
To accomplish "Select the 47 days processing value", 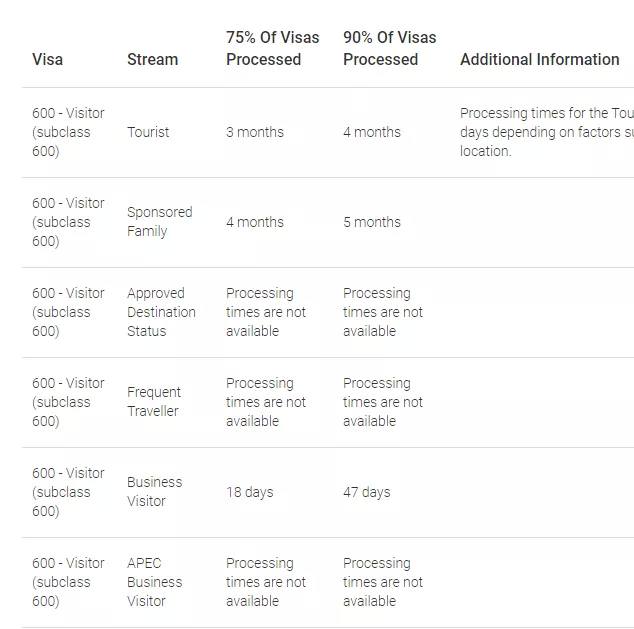I will click(367, 492).
